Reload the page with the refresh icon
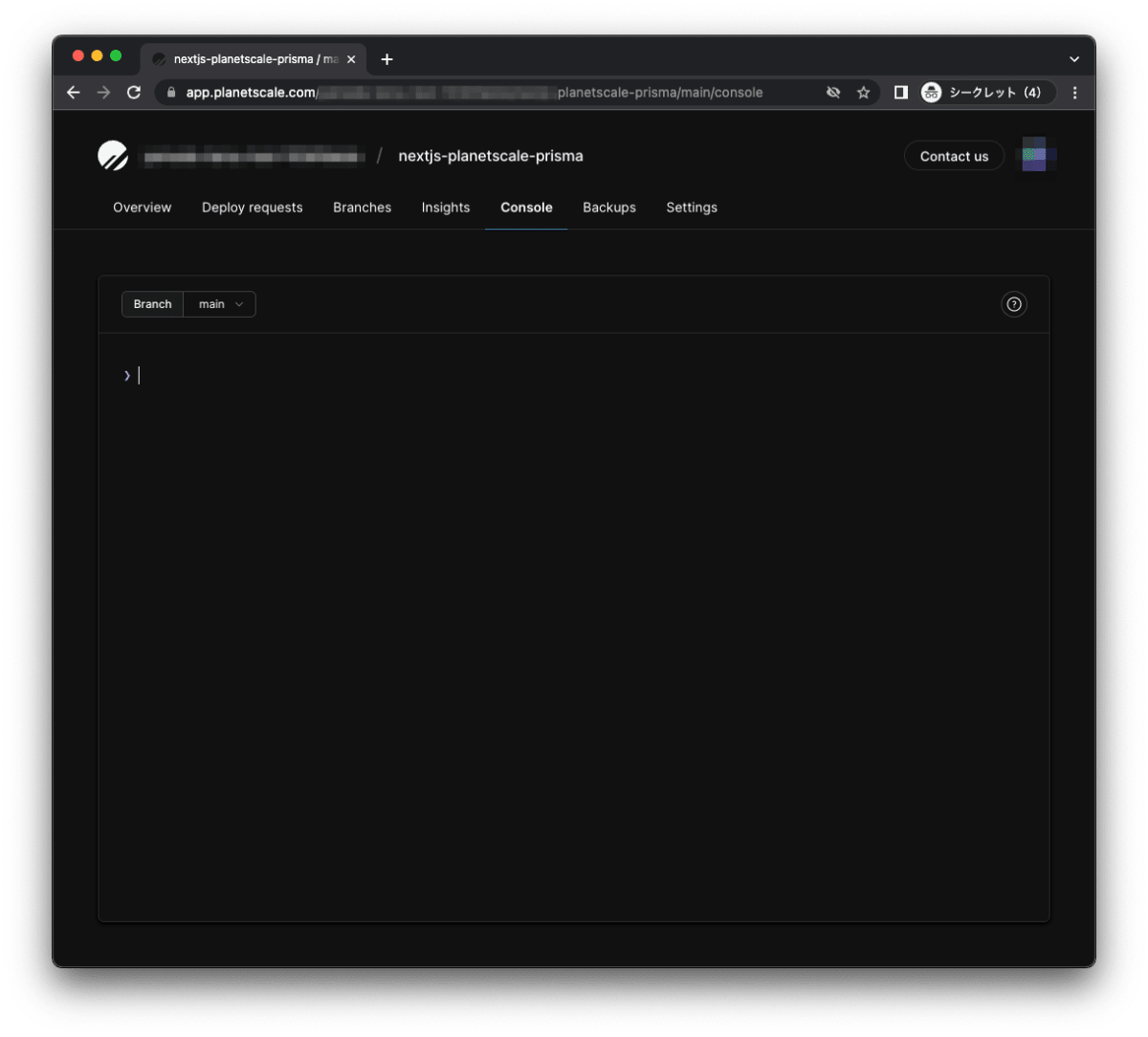The image size is (1148, 1037). point(134,93)
